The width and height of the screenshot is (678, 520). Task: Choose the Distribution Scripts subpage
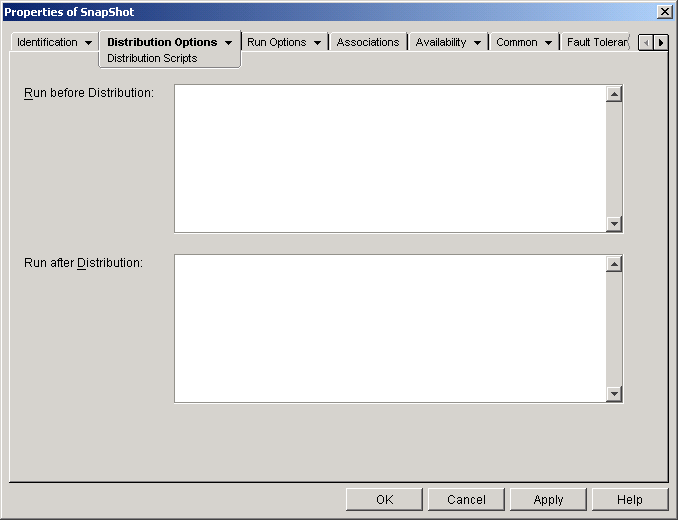pyautogui.click(x=152, y=58)
